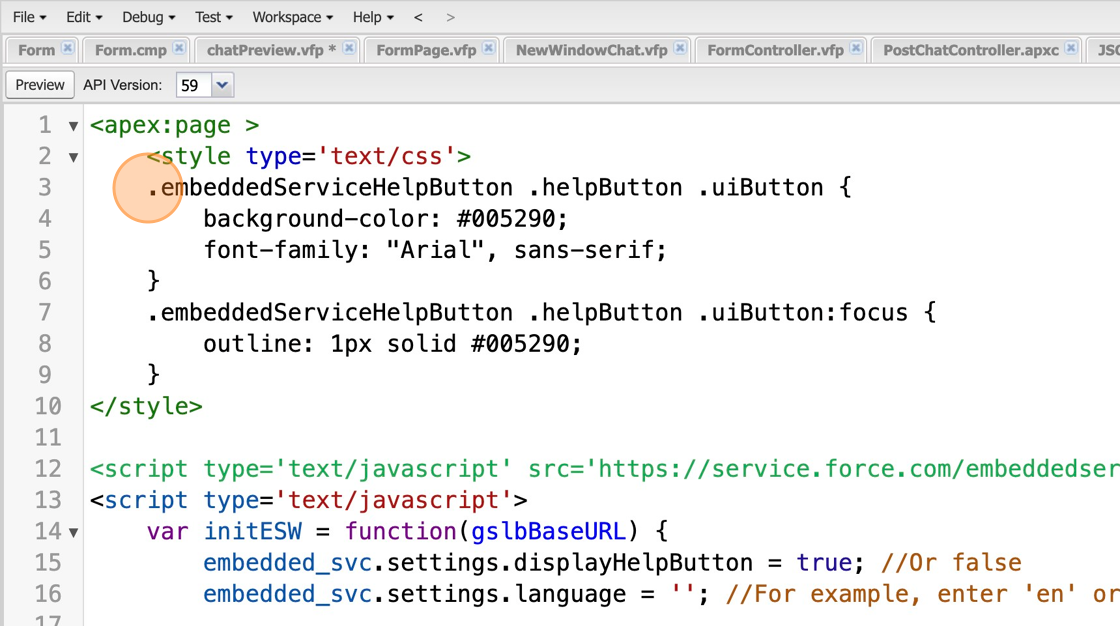The height and width of the screenshot is (626, 1120).
Task: Switch to the FormPage.vfp tab
Action: coord(426,50)
